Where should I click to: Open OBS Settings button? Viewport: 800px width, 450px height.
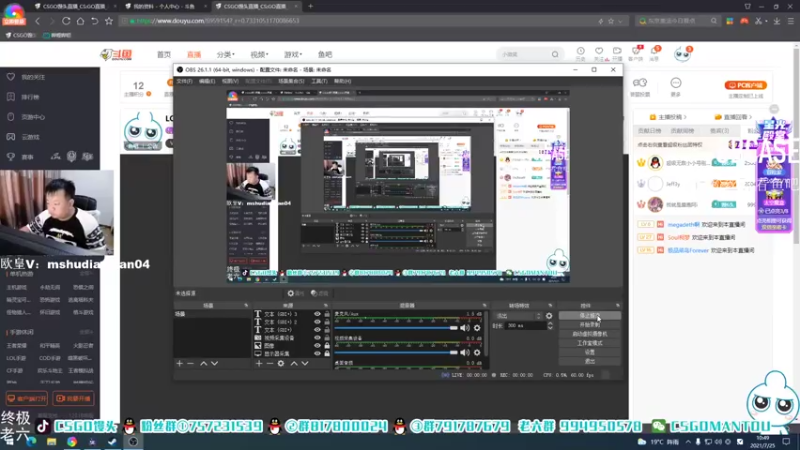(x=590, y=352)
